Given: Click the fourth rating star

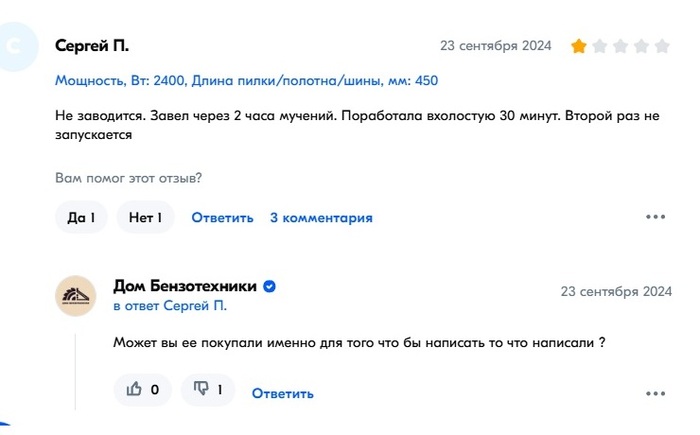Looking at the screenshot, I should point(642,46).
